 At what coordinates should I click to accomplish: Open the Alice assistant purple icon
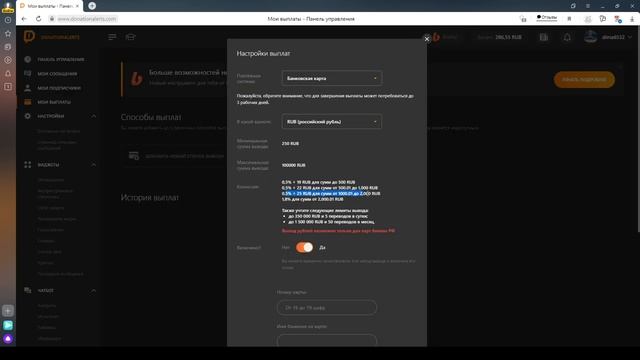point(8,339)
